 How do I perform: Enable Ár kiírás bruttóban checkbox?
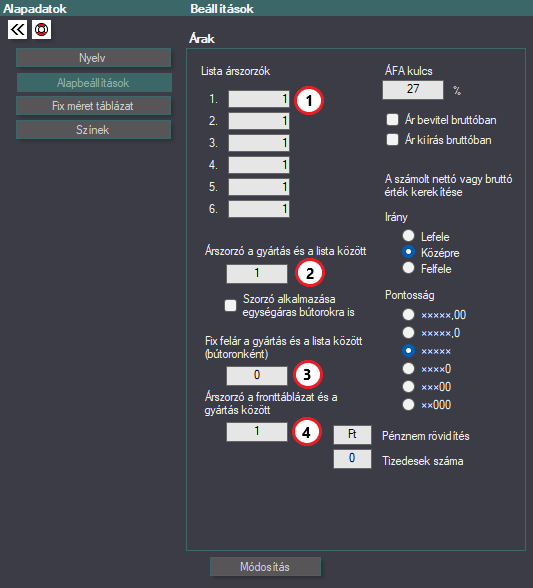click(392, 140)
